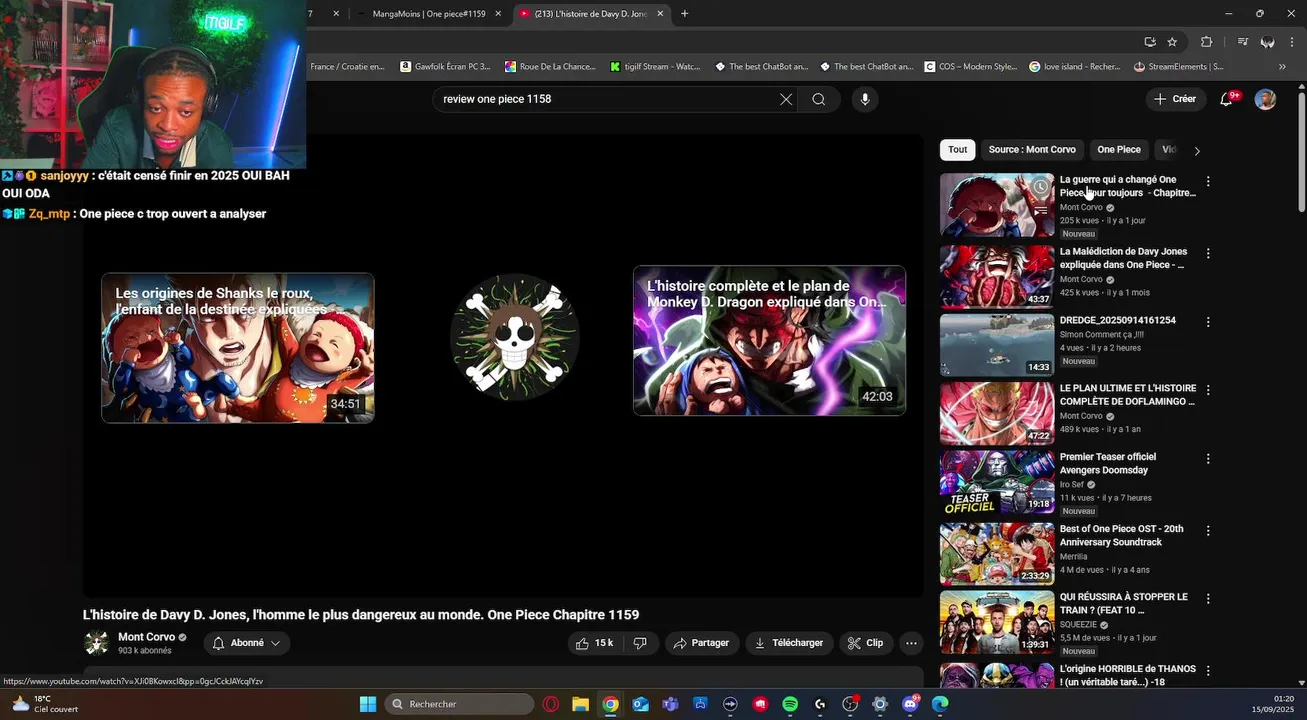This screenshot has width=1307, height=720.
Task: Close the L'histoire de Davy D. Jones tab
Action: click(x=660, y=14)
